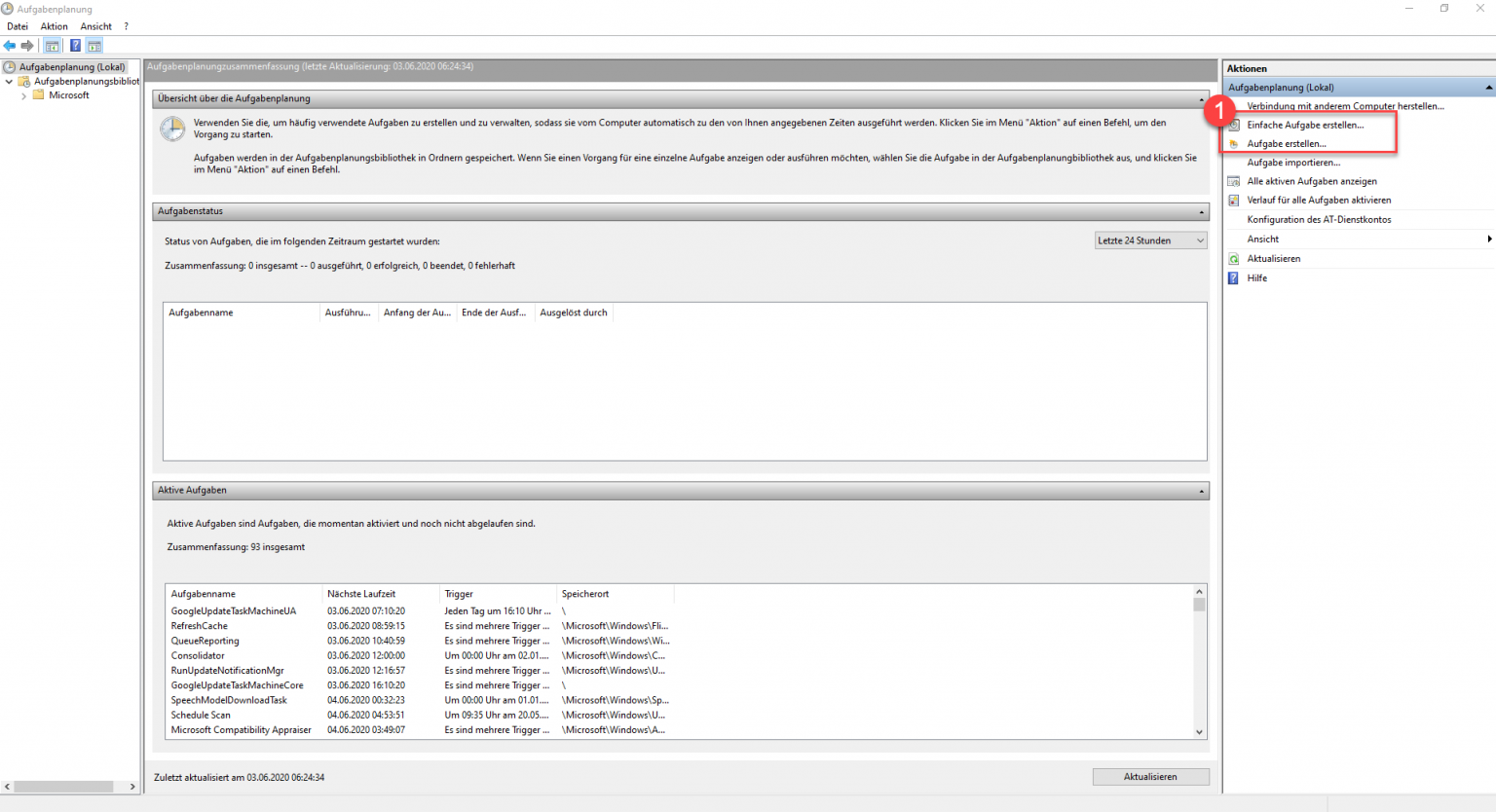
Task: Click the Hilfe icon in the Aktionen pane
Action: coord(1233,277)
